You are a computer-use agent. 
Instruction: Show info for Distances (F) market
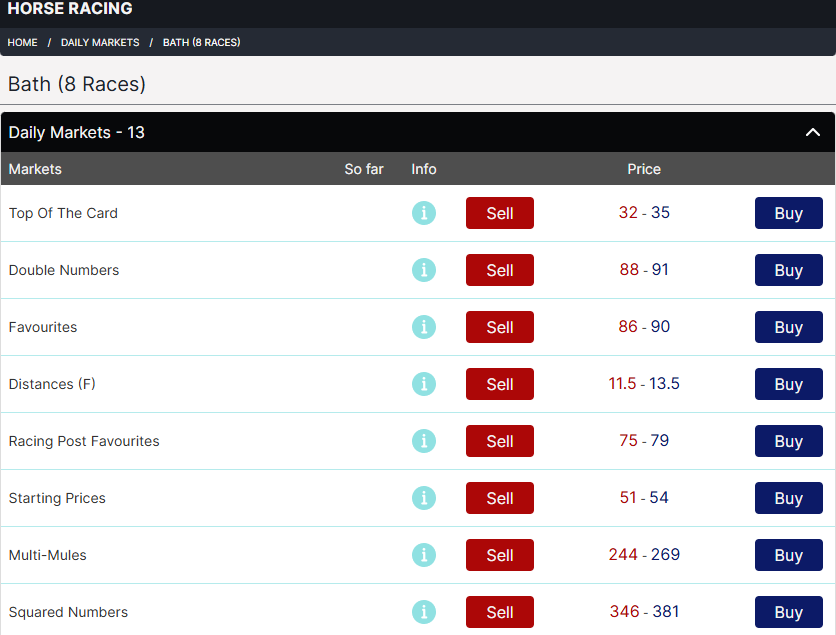[x=423, y=384]
